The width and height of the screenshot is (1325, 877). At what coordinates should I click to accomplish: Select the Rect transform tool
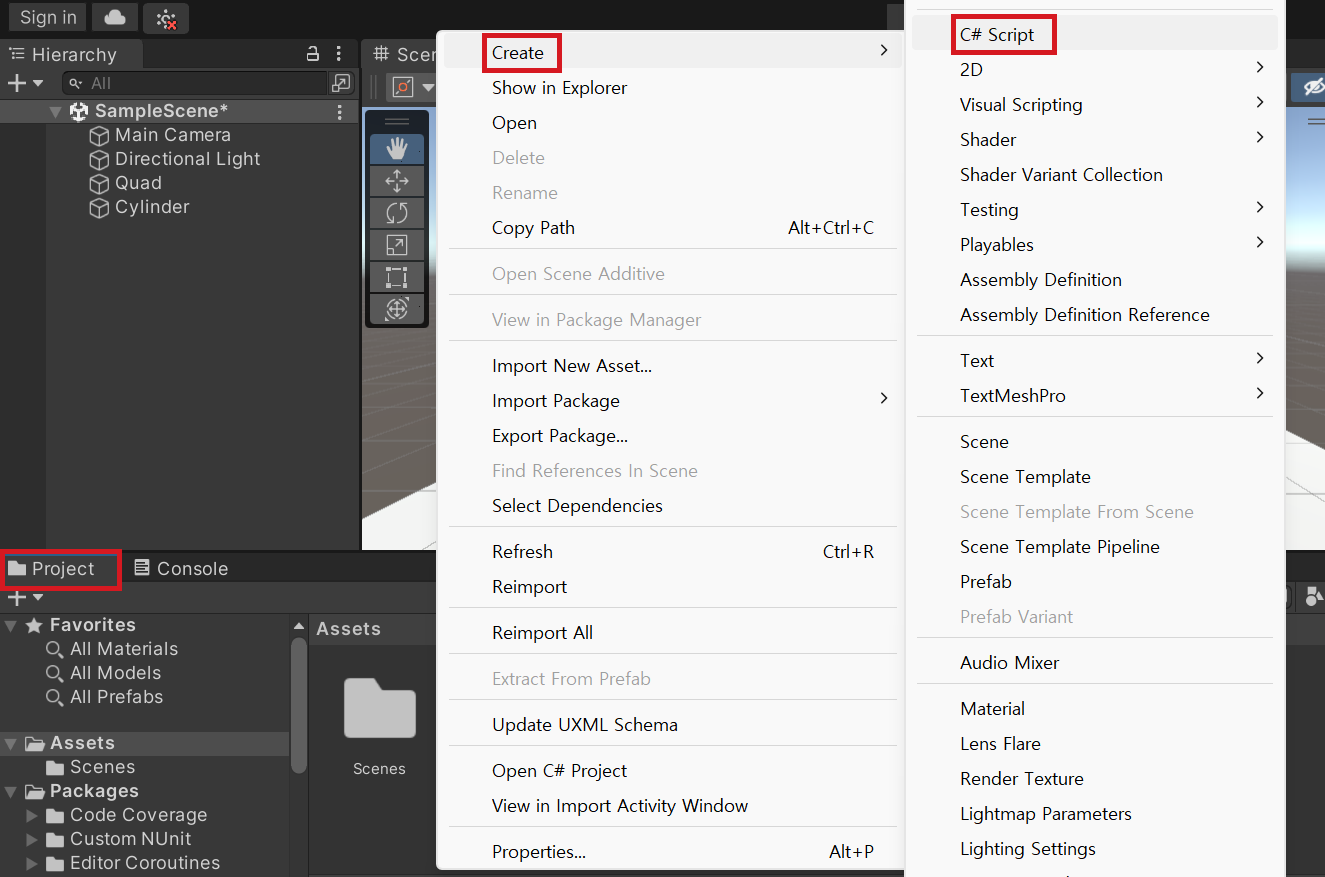pyautogui.click(x=397, y=277)
